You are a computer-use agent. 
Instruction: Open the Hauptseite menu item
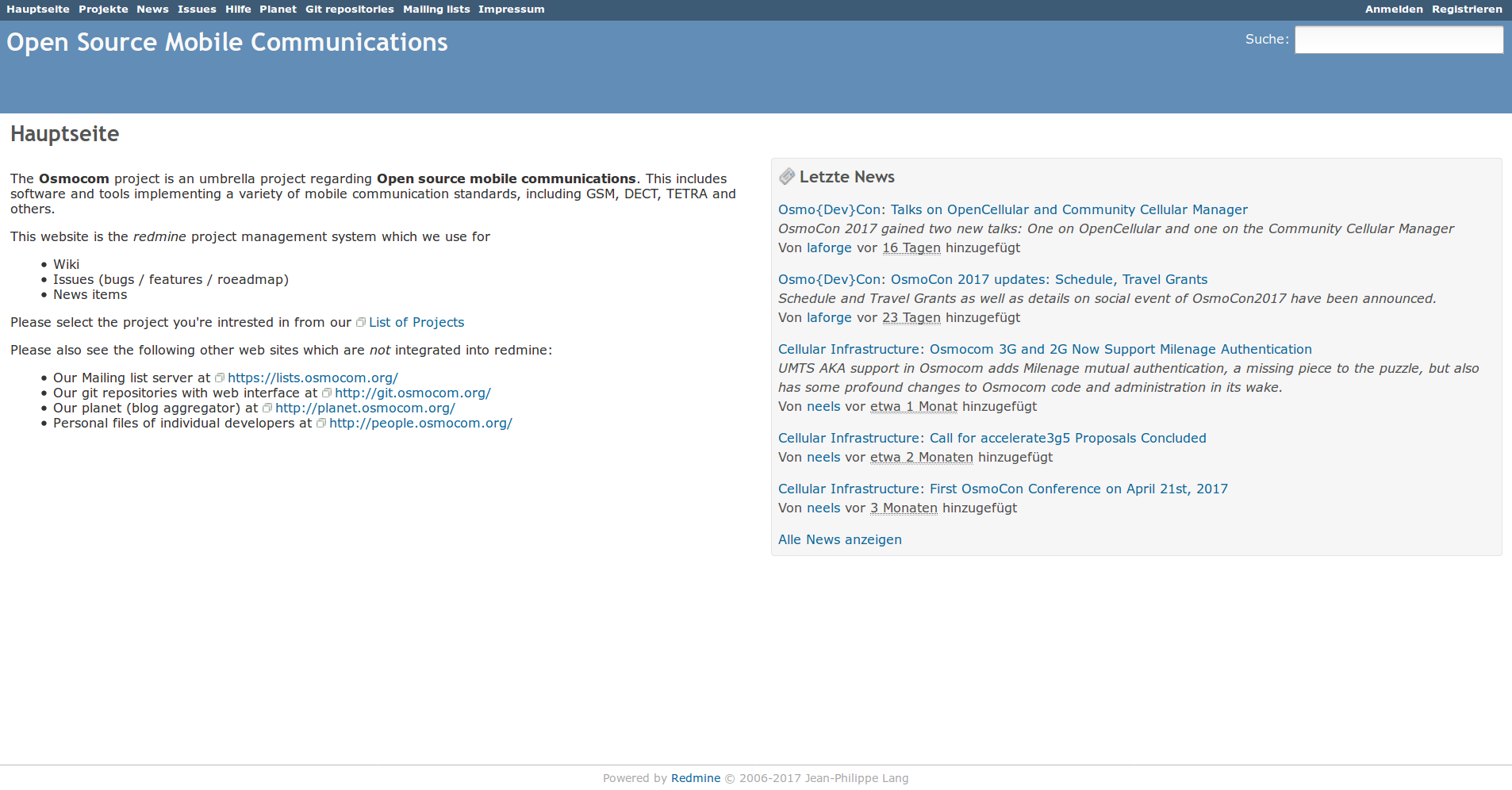point(38,10)
